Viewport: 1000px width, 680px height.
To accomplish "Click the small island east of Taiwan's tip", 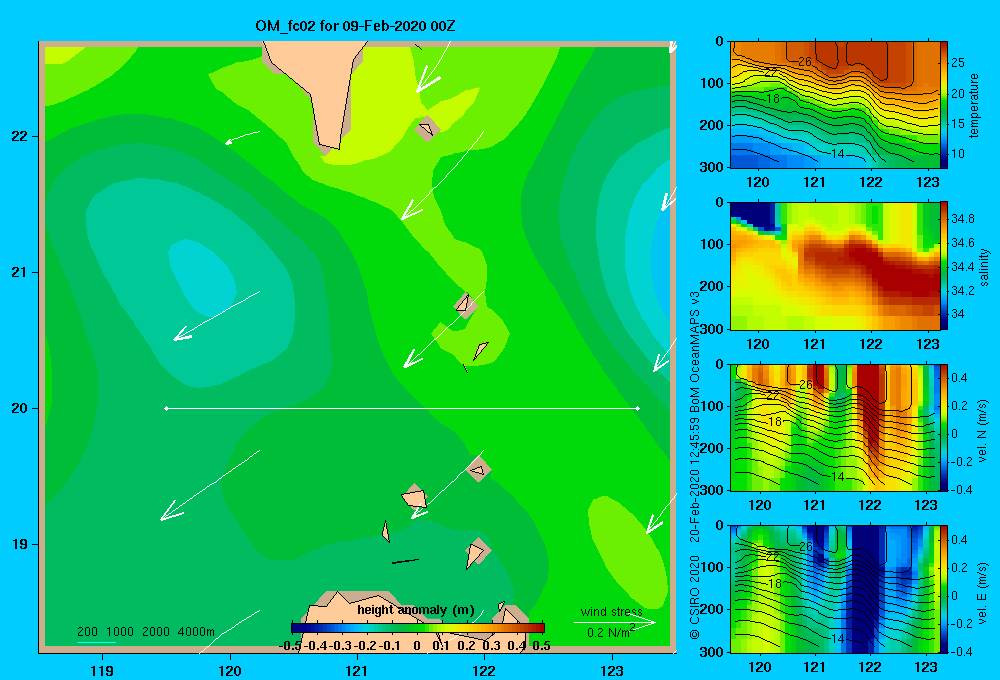I will (427, 129).
